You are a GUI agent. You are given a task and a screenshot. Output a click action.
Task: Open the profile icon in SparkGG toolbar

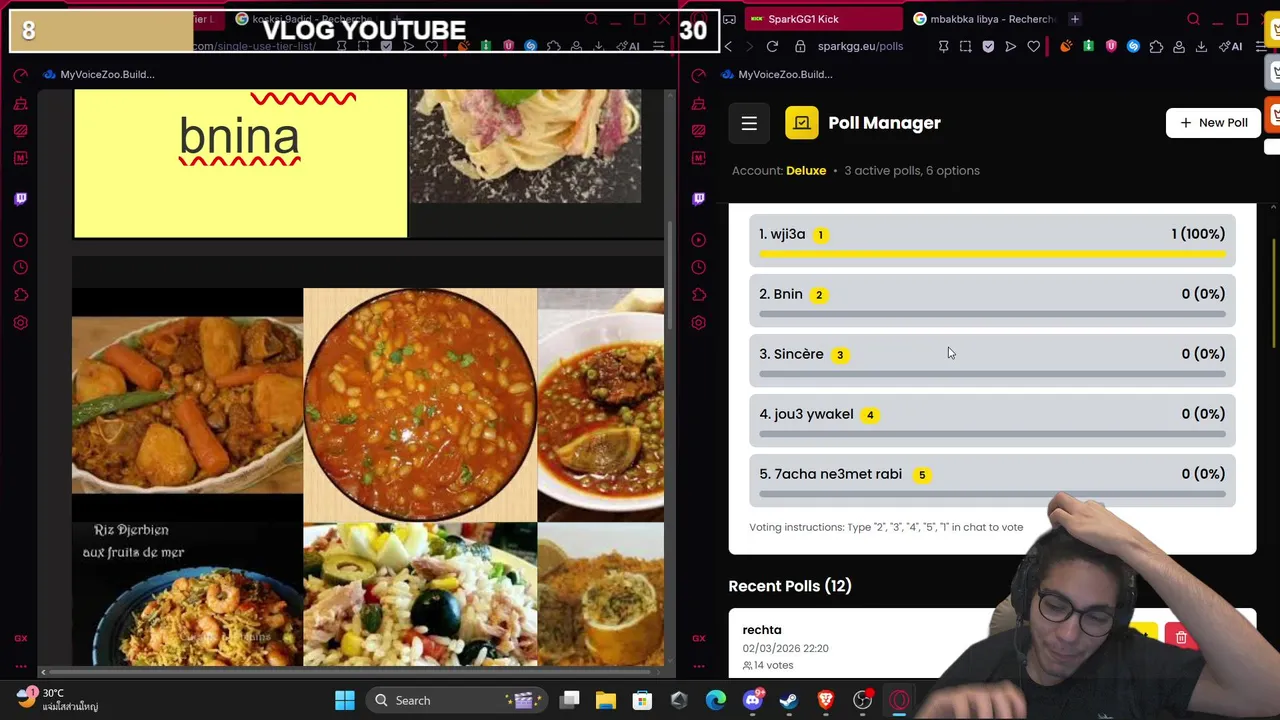[x=1179, y=46]
